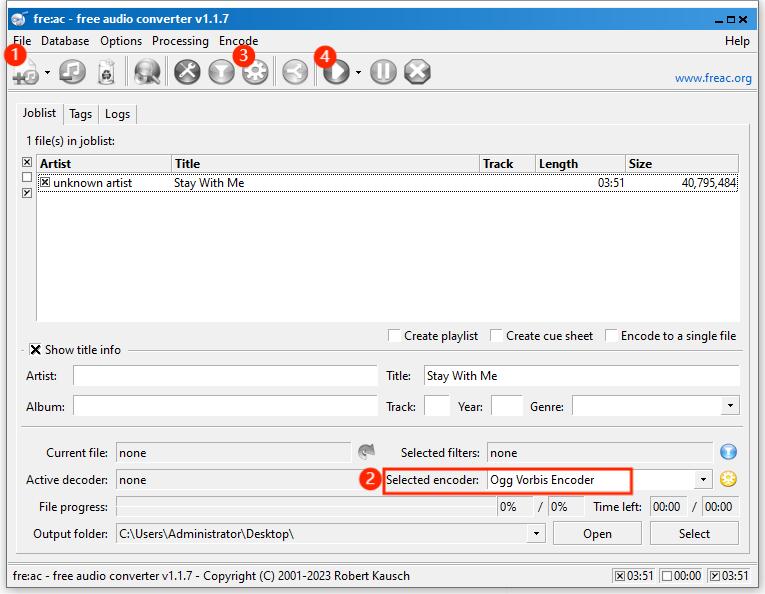Add audio CD contents to joblist
Screen dimensions: 765x594
pos(72,72)
